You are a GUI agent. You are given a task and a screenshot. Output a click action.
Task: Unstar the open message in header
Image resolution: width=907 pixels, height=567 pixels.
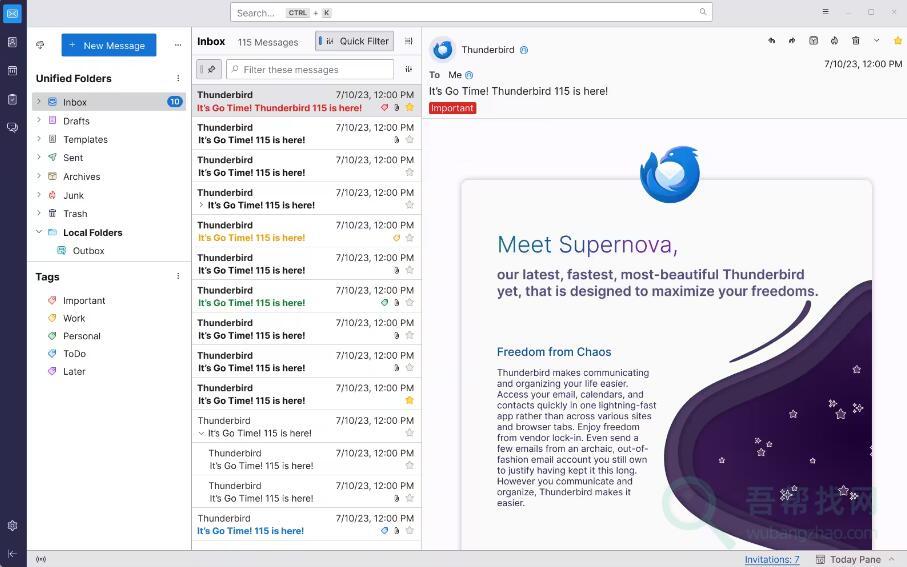(x=897, y=41)
